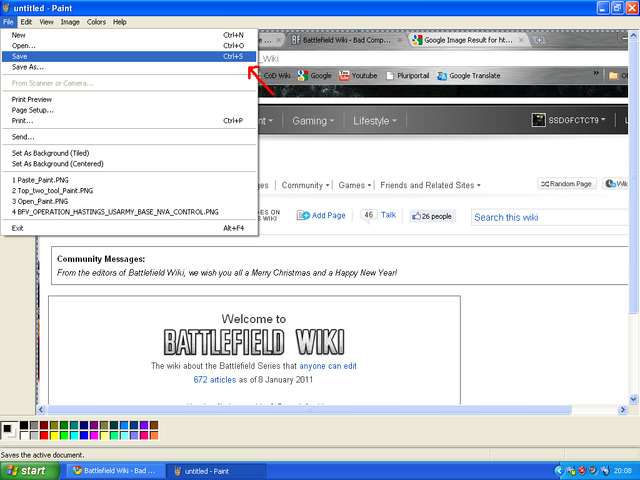Click the vertical scrollbar up arrow
640x480 pixels.
click(x=633, y=36)
